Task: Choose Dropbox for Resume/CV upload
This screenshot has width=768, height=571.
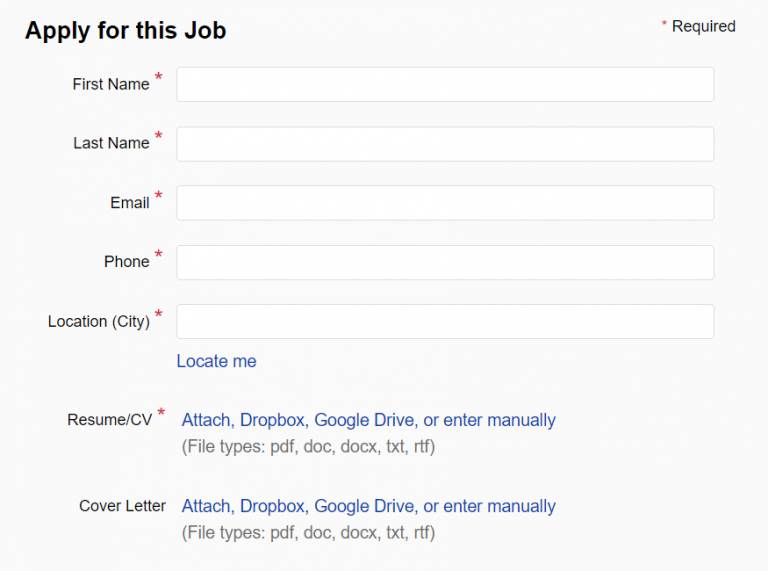Action: click(x=272, y=420)
